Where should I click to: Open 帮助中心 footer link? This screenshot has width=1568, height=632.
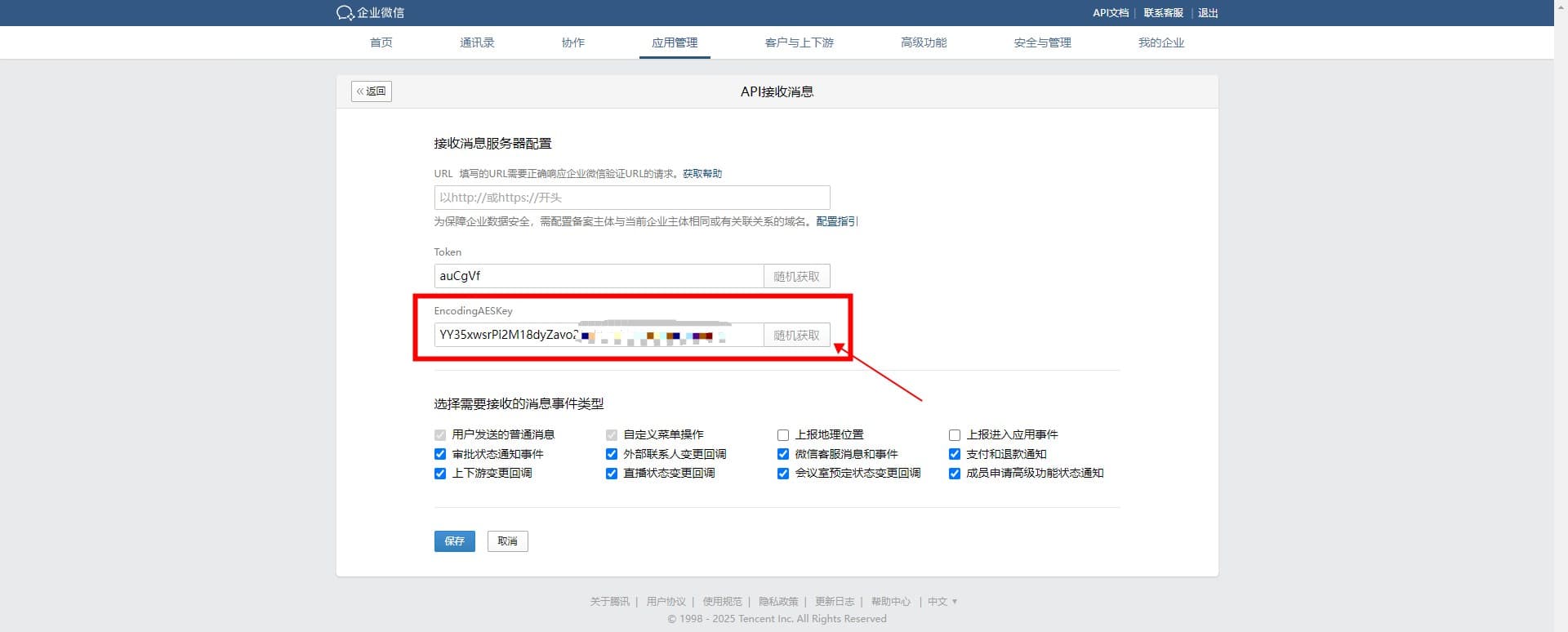coord(891,602)
